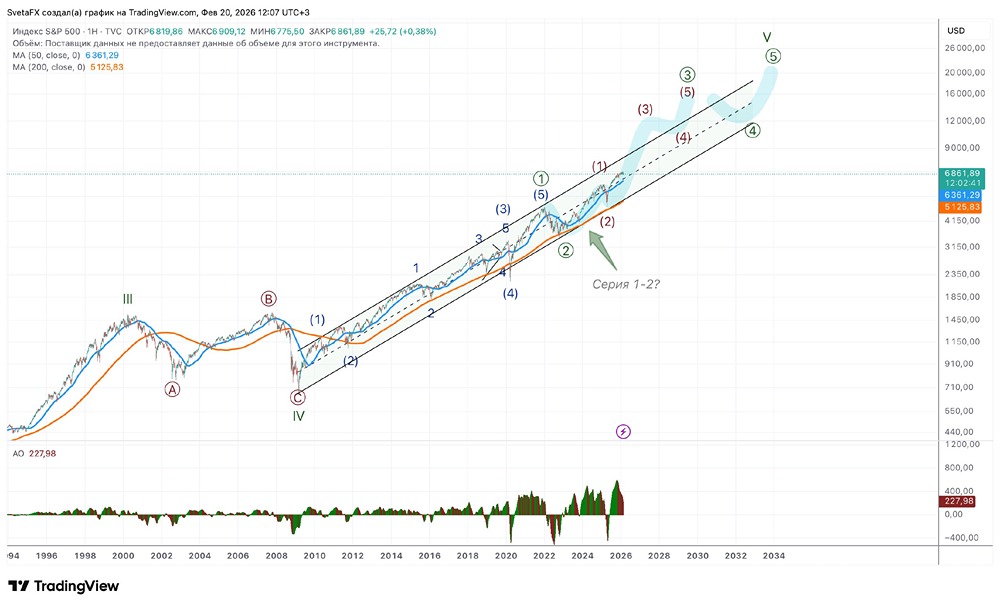Image resolution: width=1000 pixels, height=607 pixels.
Task: Click the USD currency label on the price axis
Action: (x=956, y=31)
